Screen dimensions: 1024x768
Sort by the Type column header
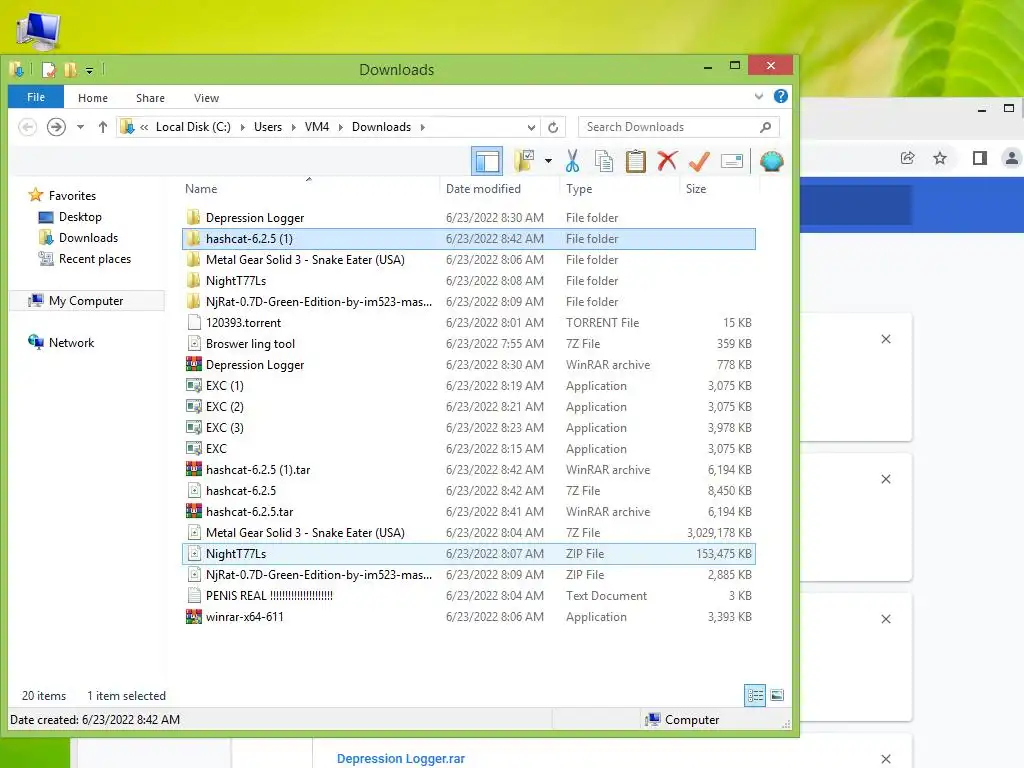tap(579, 189)
